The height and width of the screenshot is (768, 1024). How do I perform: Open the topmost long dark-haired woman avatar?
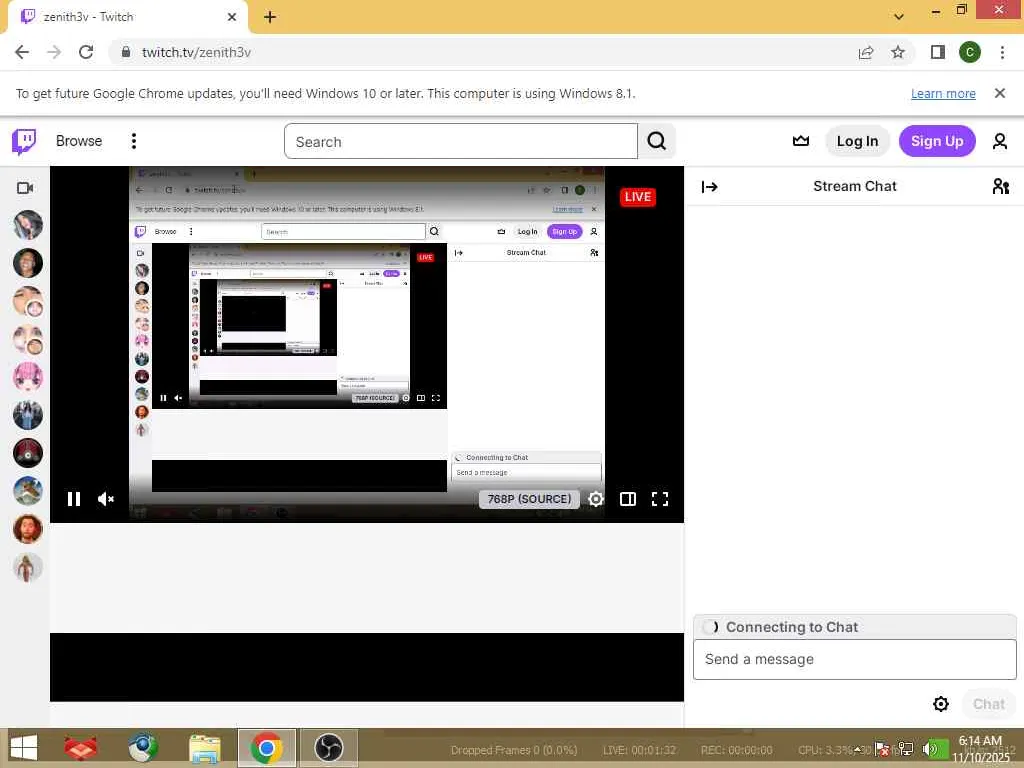27,225
